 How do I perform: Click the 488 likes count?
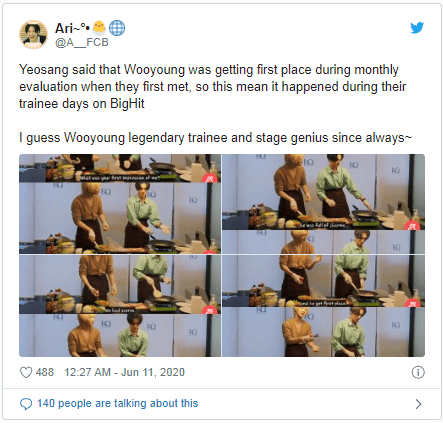tap(45, 372)
